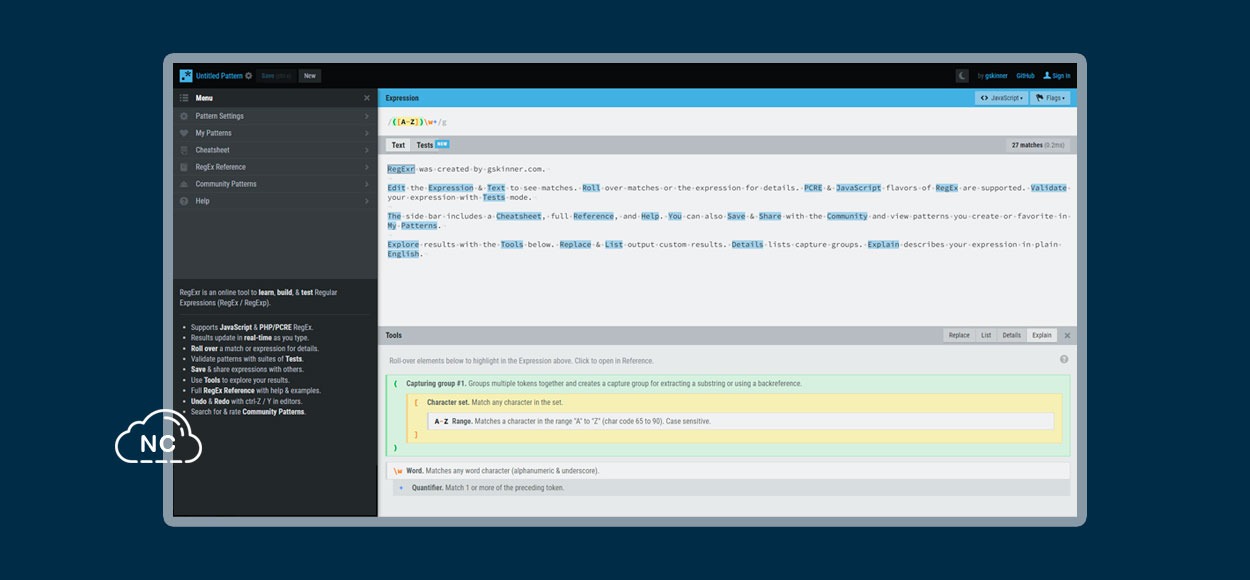Viewport: 1250px width, 580px height.
Task: Click the Expression panel header
Action: click(x=728, y=98)
